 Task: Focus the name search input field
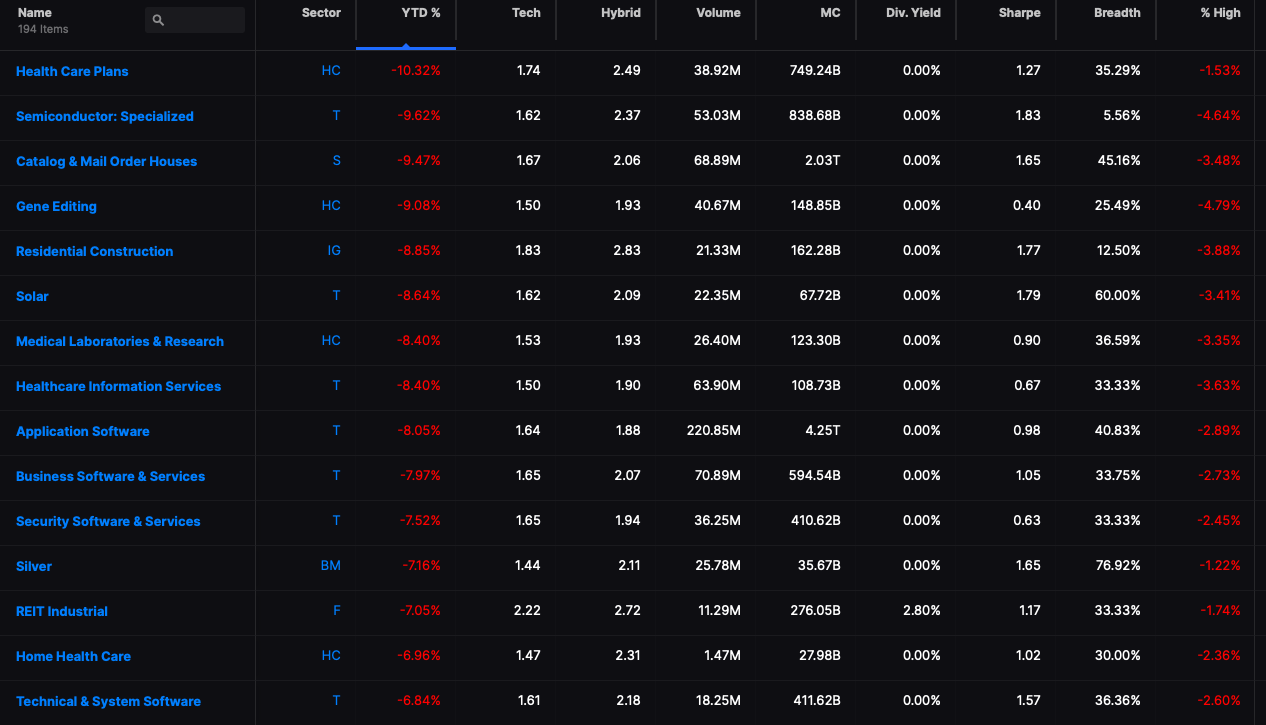[195, 20]
